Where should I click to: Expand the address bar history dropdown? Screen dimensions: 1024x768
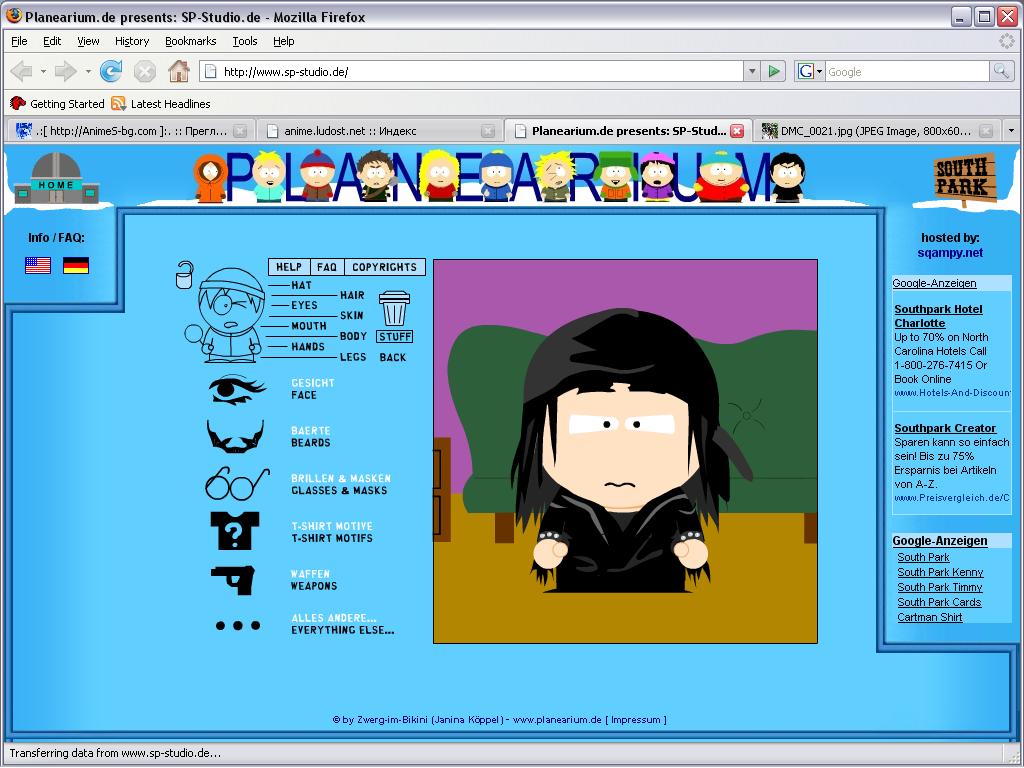coord(752,71)
